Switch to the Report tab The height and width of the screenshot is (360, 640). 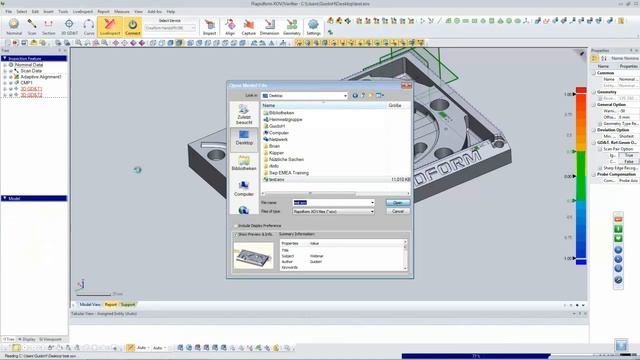click(110, 304)
